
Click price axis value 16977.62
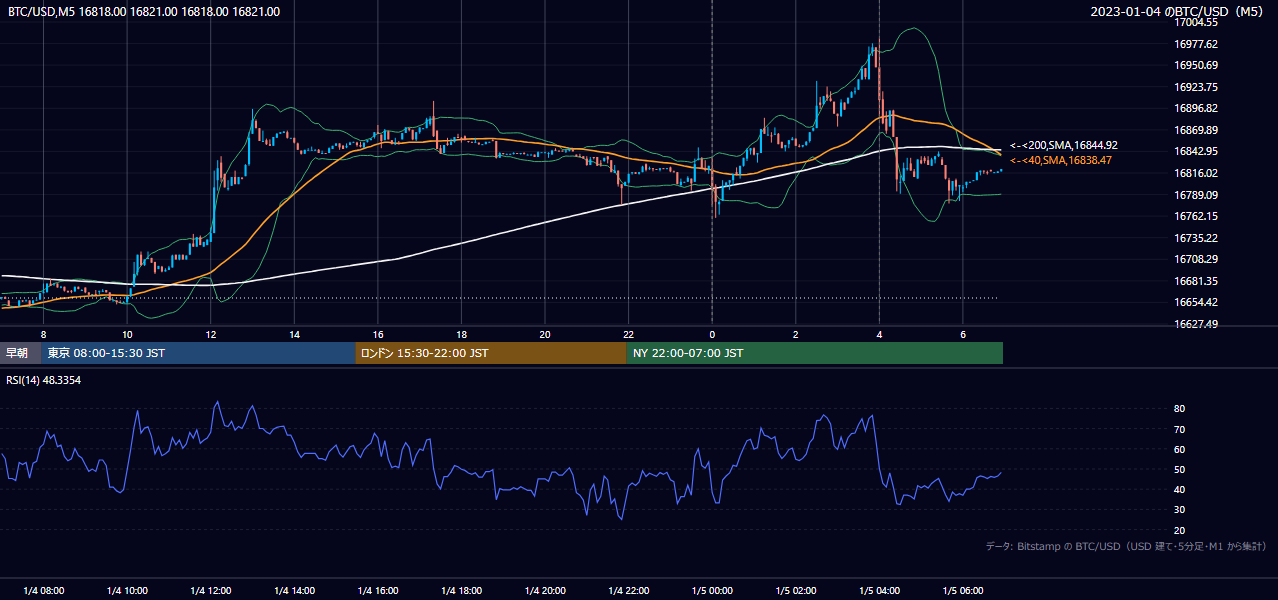(1196, 44)
